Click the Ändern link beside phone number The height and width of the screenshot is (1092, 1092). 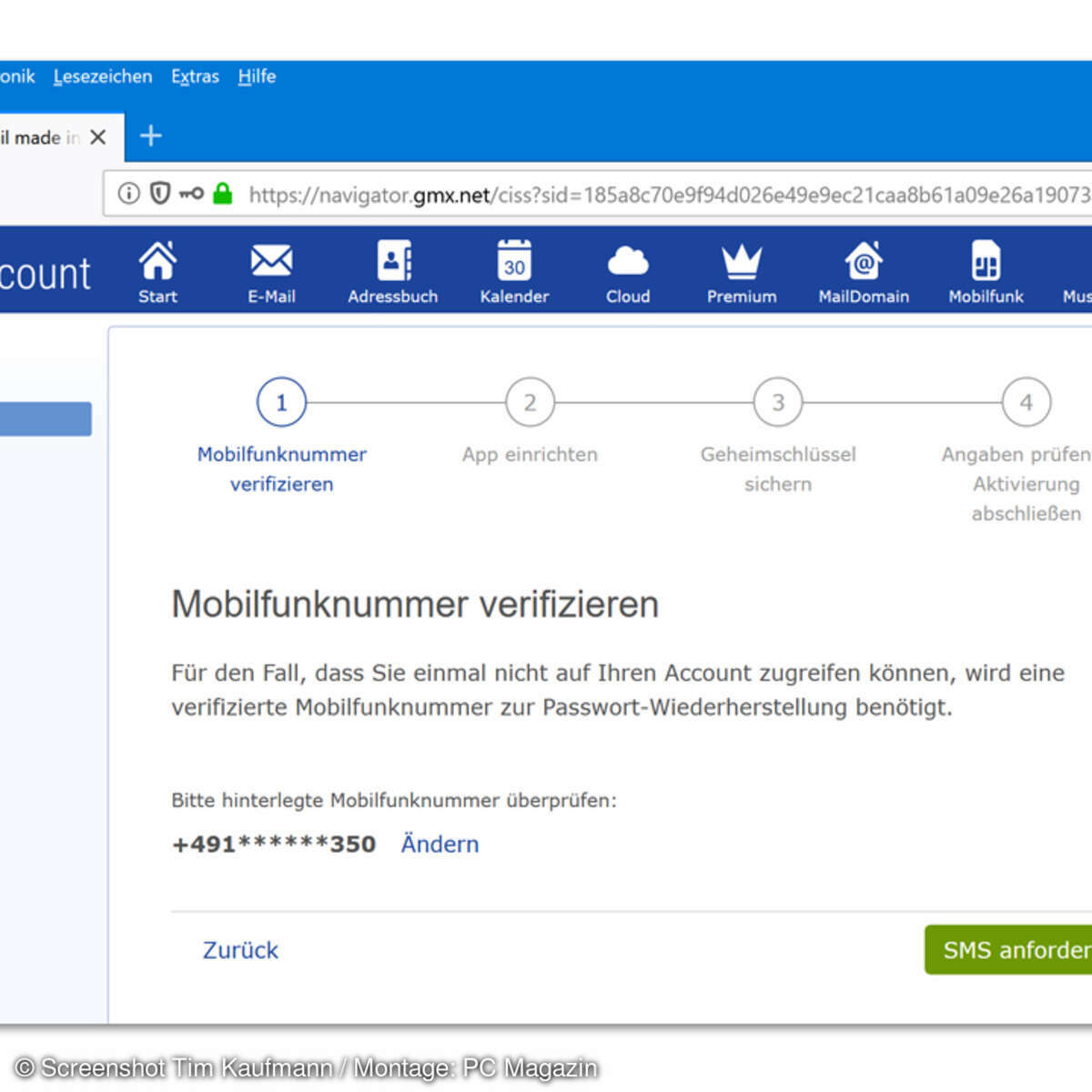pos(440,844)
